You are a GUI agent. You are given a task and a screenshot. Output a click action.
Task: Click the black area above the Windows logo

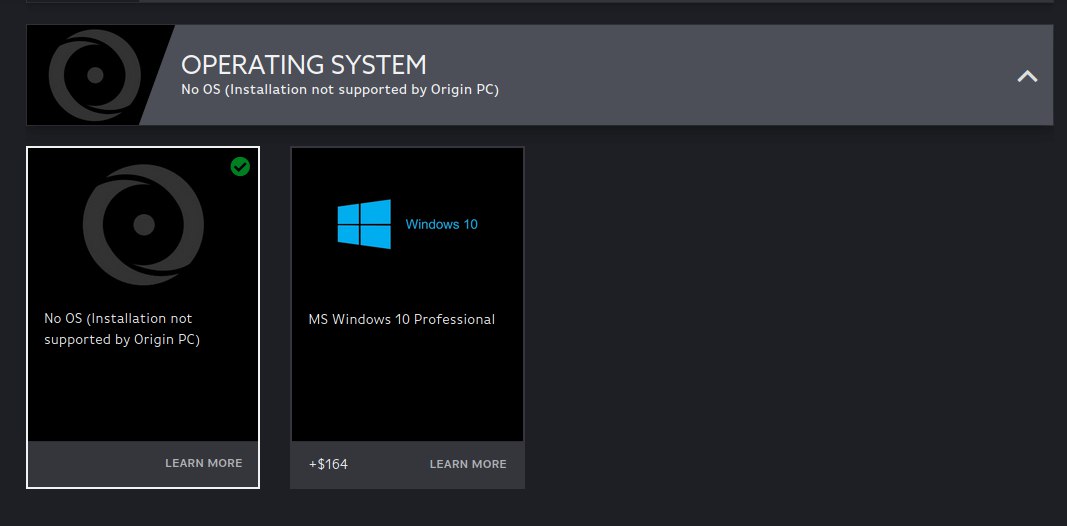click(x=407, y=173)
